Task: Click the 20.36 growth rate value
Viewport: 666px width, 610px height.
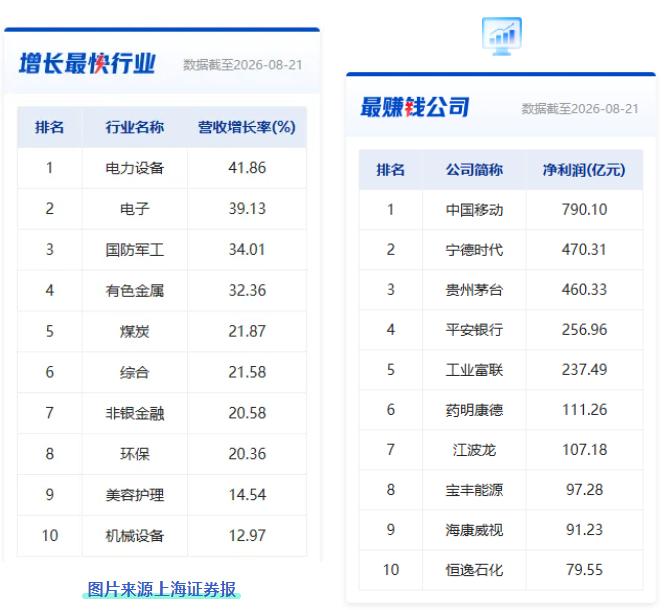Action: [x=247, y=454]
